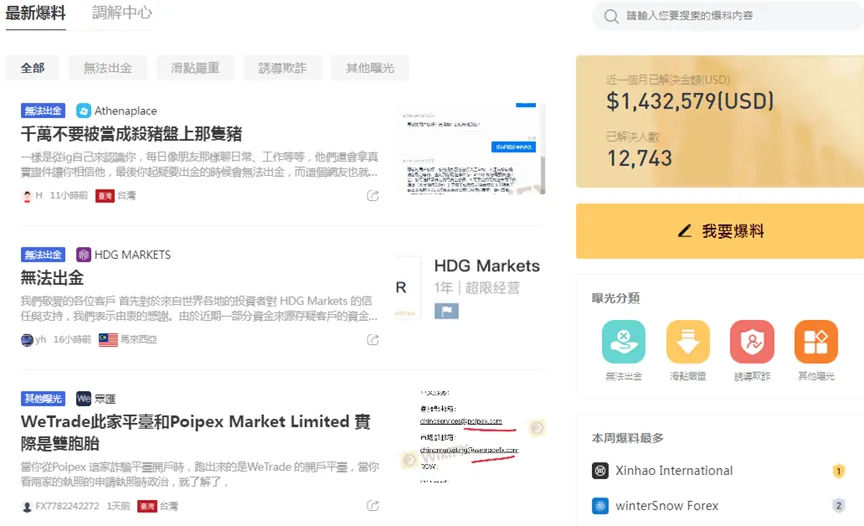Open the post titled 無法出金
This screenshot has height=526, width=864.
(52, 278)
